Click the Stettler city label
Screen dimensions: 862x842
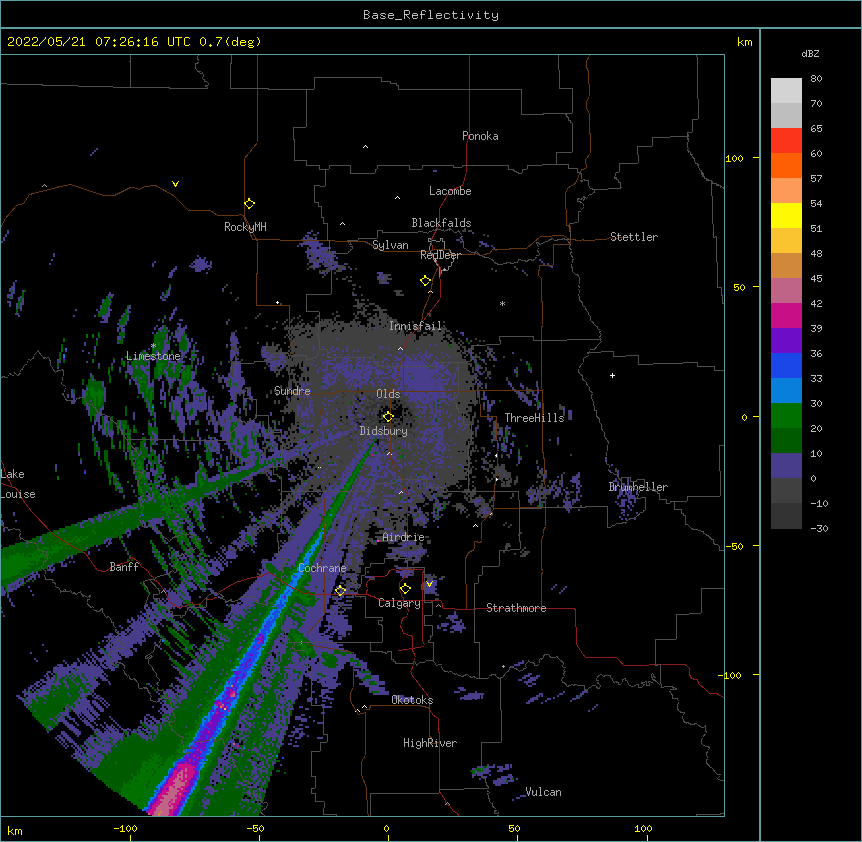click(x=634, y=237)
